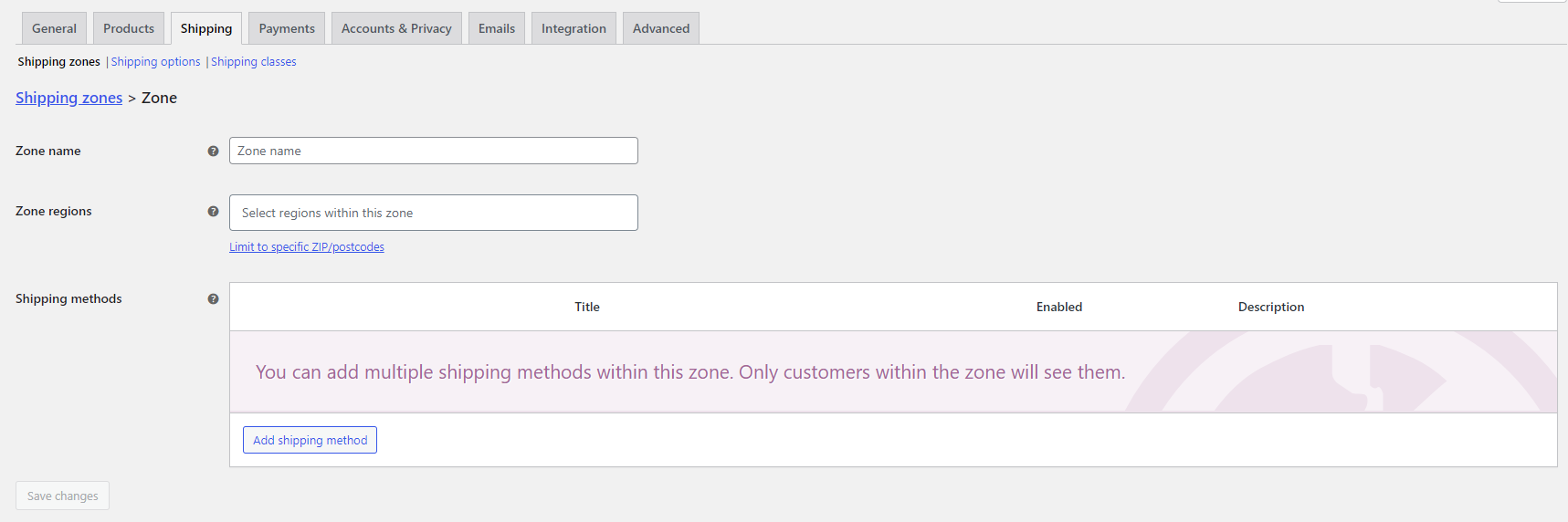This screenshot has width=1568, height=522.
Task: Select the Shipping tab
Action: click(x=206, y=28)
